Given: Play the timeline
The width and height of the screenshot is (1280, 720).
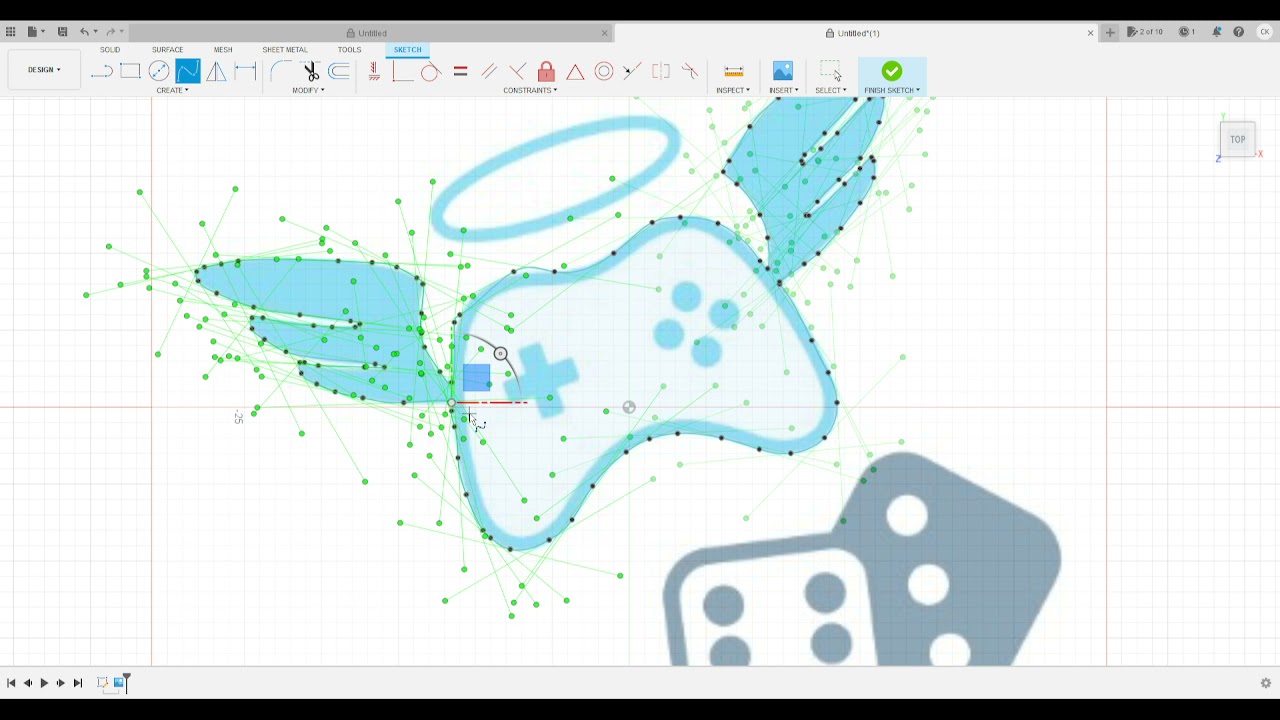Looking at the screenshot, I should [44, 683].
